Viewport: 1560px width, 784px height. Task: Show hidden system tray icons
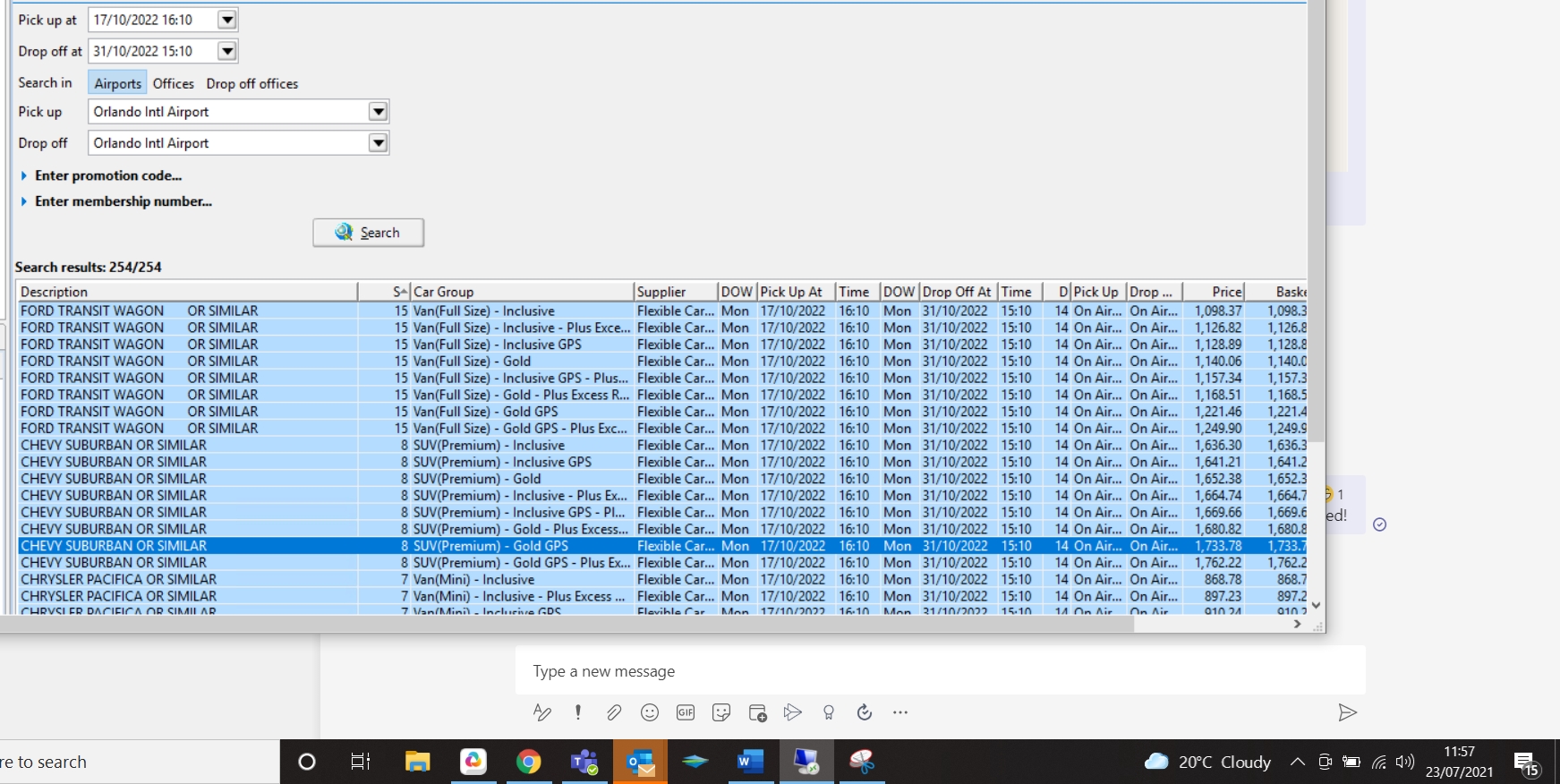[1297, 762]
